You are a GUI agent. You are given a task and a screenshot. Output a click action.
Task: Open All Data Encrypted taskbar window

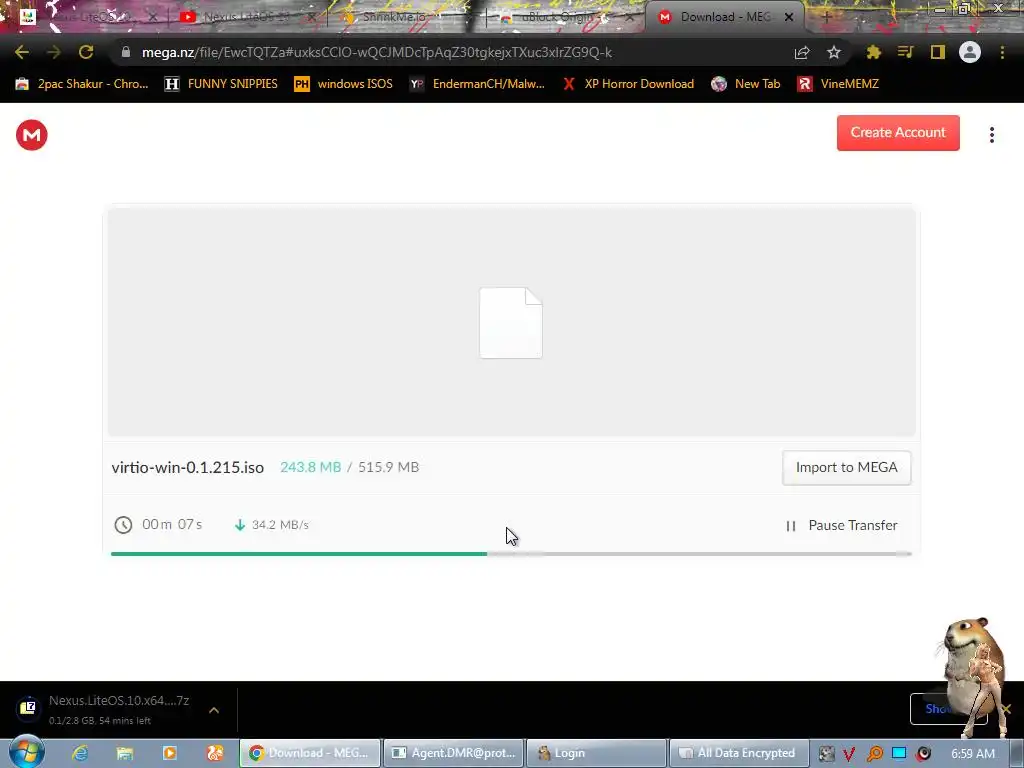pyautogui.click(x=739, y=753)
